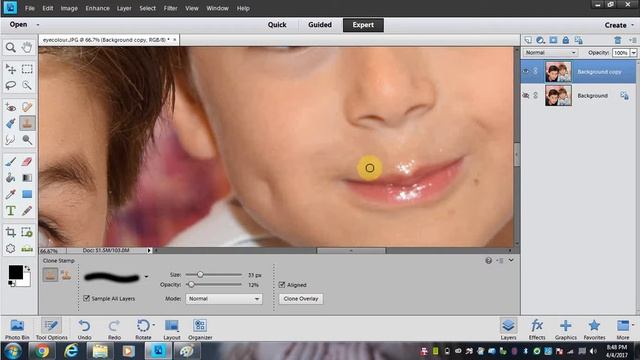Image resolution: width=640 pixels, height=360 pixels.
Task: Open the Filter menu
Action: click(x=170, y=8)
